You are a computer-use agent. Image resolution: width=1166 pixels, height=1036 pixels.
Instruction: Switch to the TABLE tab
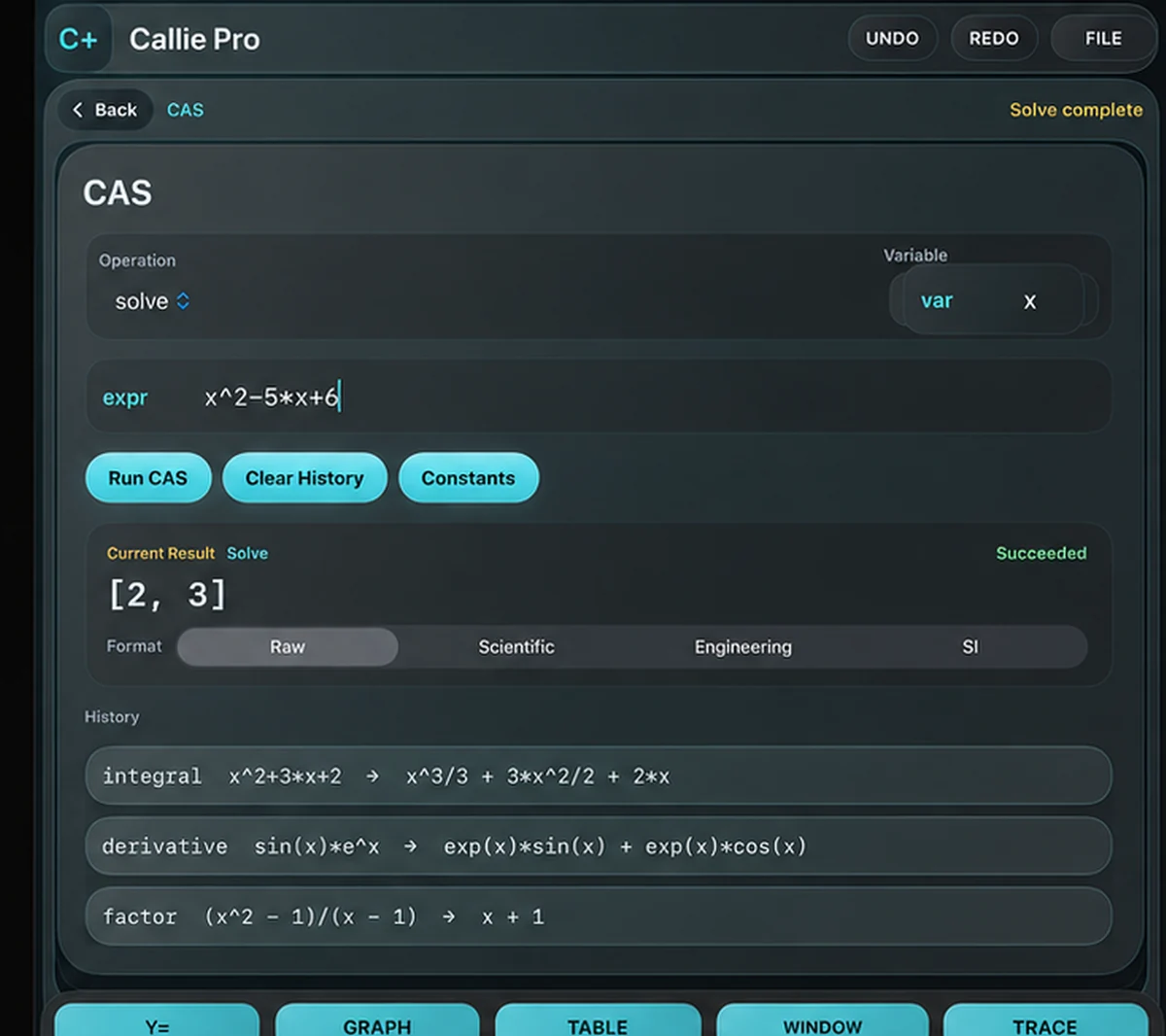598,1020
